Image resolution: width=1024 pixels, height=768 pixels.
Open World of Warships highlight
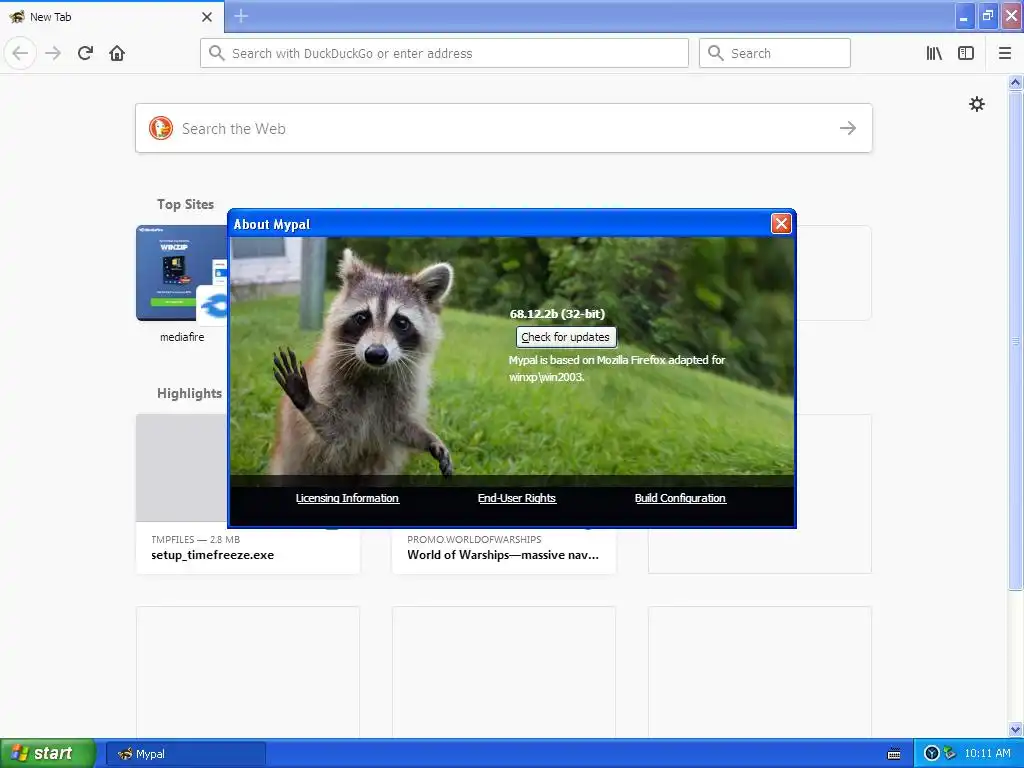click(504, 549)
